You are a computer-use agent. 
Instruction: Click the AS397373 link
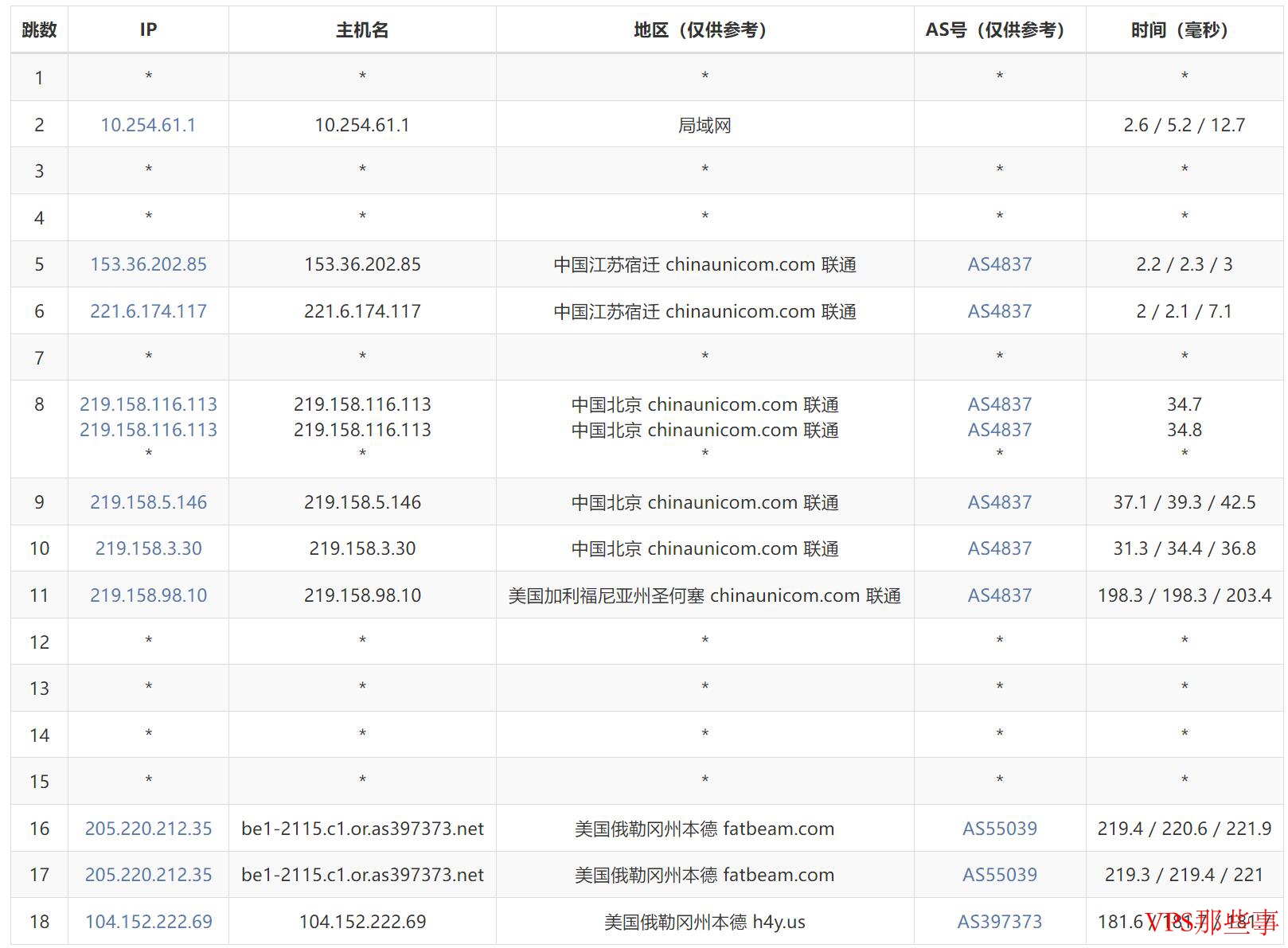click(x=999, y=922)
